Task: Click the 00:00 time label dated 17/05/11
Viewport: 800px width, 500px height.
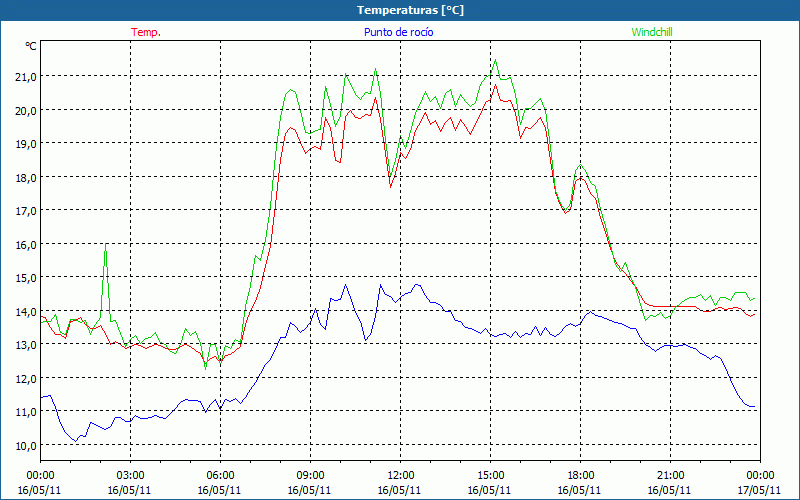Action: (x=760, y=475)
